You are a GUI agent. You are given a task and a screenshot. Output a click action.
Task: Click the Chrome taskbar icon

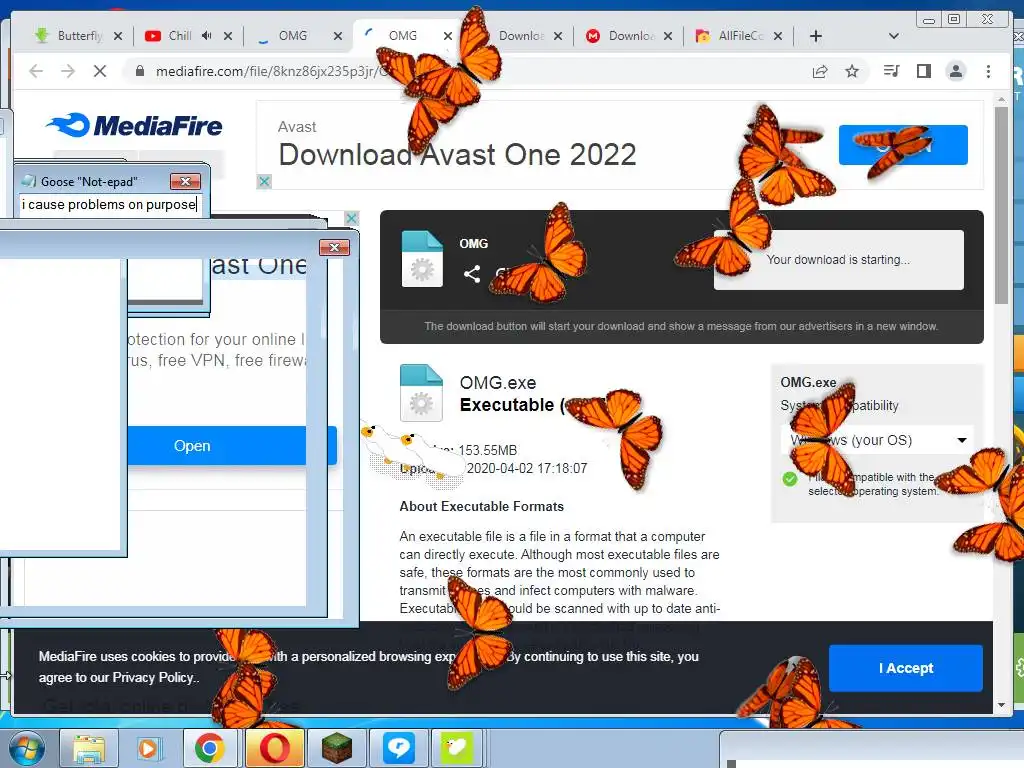click(210, 748)
